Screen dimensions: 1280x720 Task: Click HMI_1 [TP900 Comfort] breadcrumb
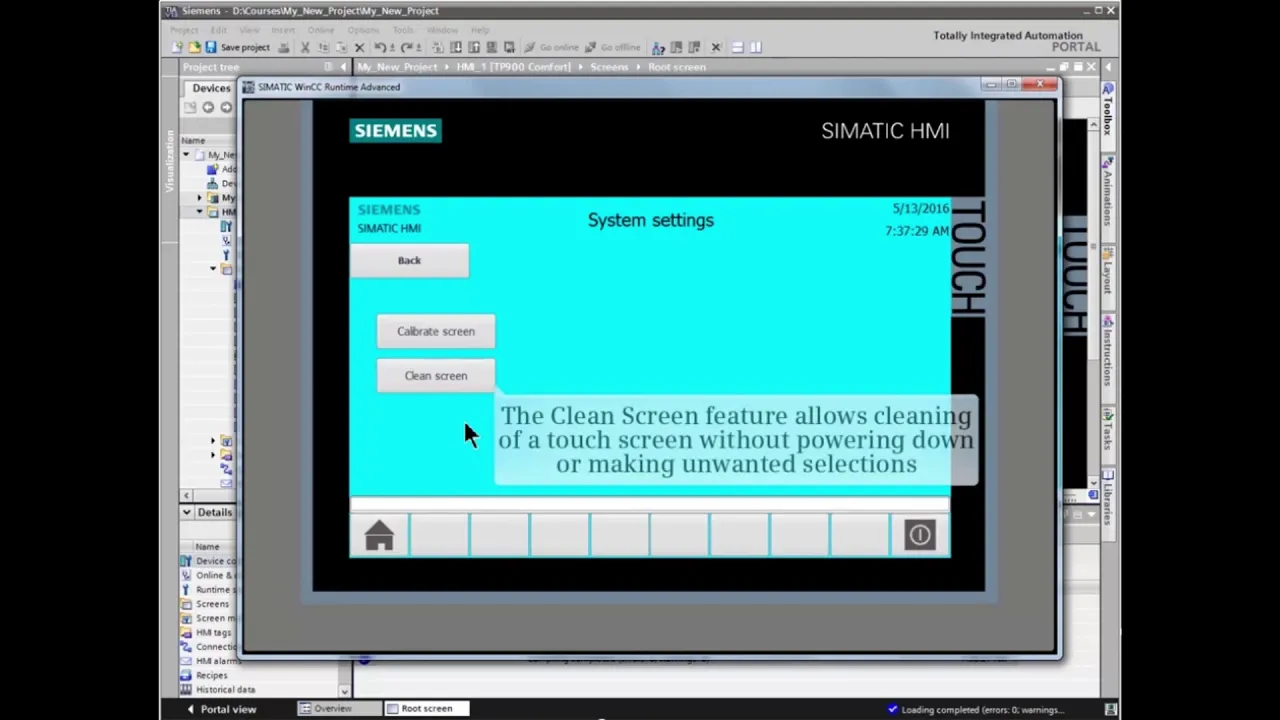513,67
